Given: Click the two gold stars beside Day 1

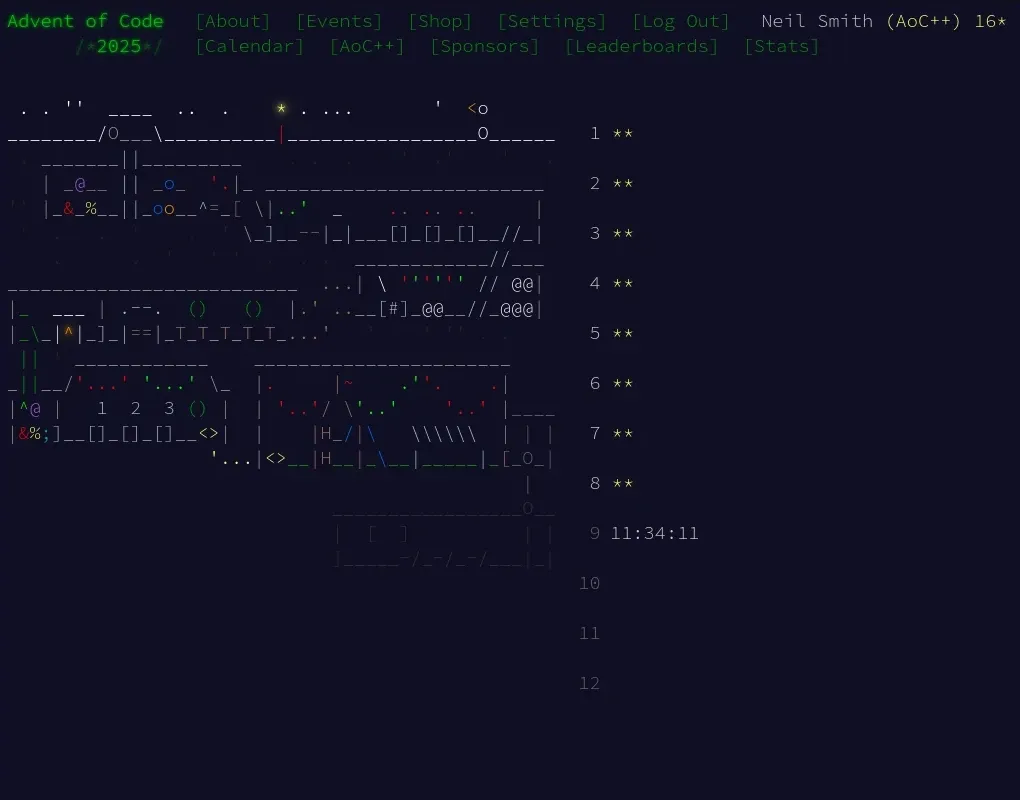Looking at the screenshot, I should 622,132.
